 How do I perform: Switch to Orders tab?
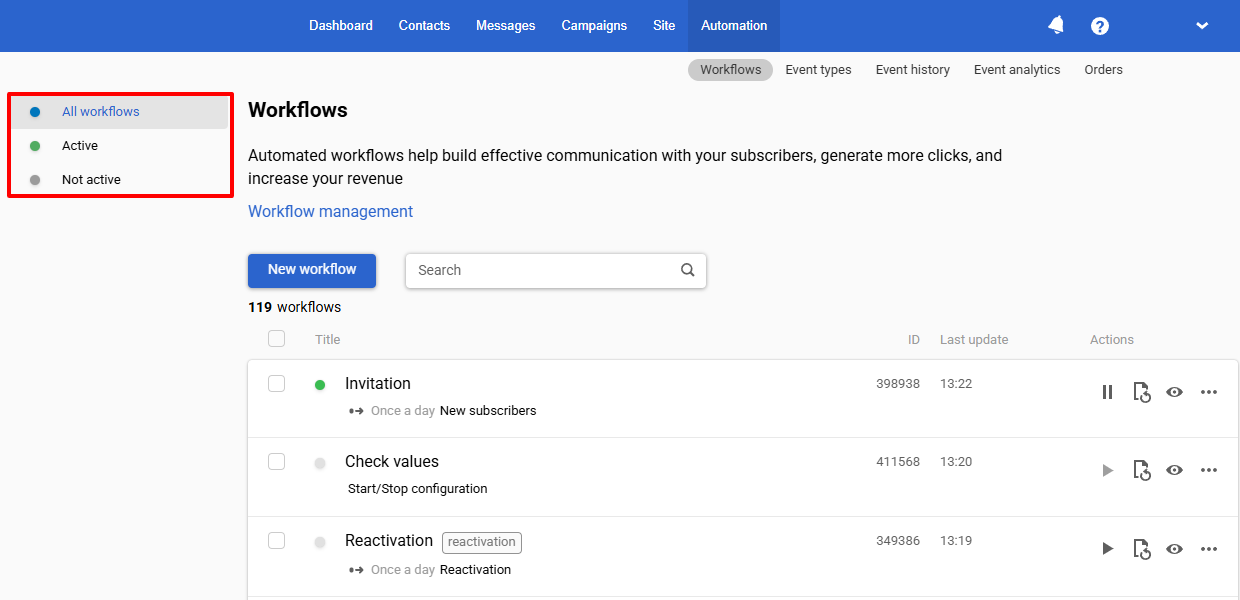(1103, 70)
